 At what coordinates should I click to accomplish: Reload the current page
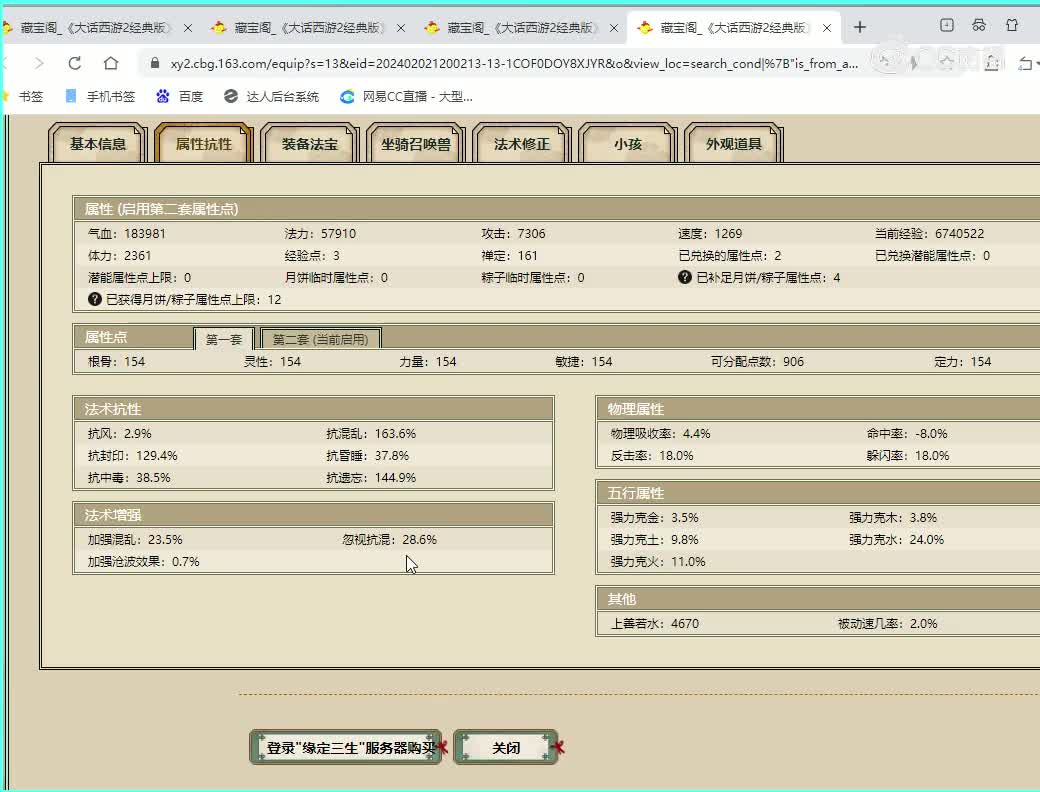point(75,63)
